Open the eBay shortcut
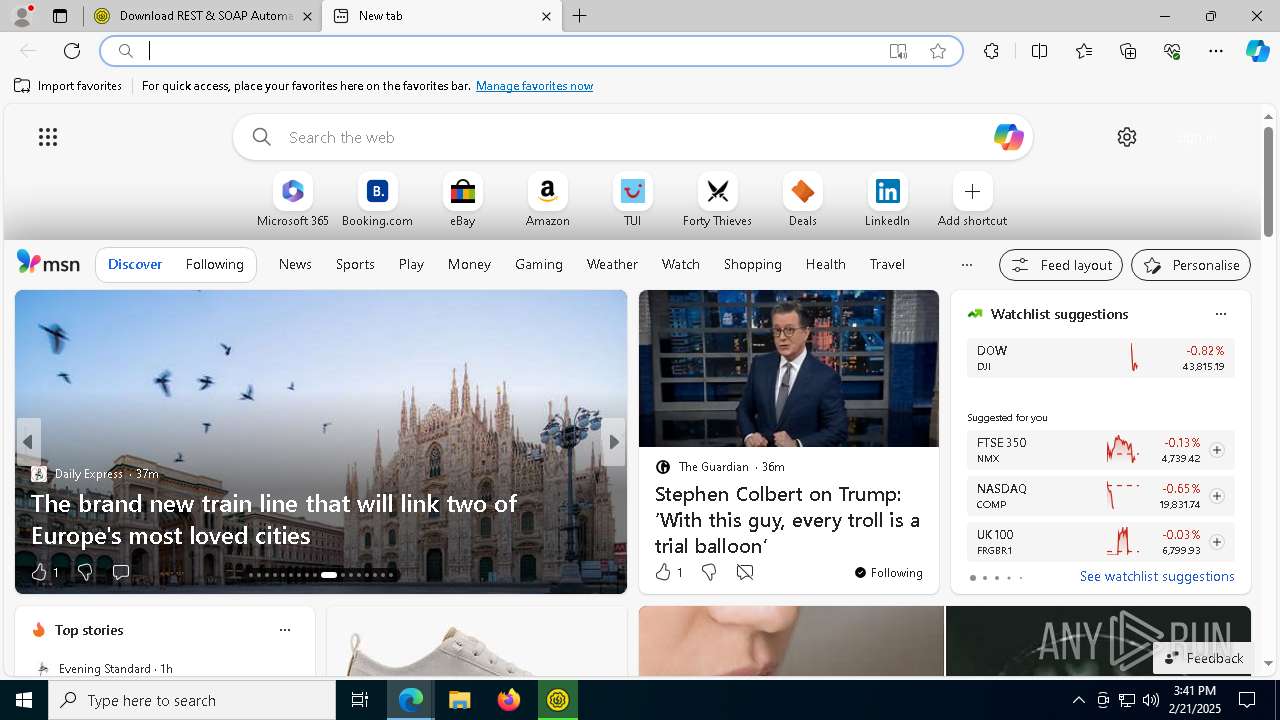1280x720 pixels. pyautogui.click(x=462, y=200)
